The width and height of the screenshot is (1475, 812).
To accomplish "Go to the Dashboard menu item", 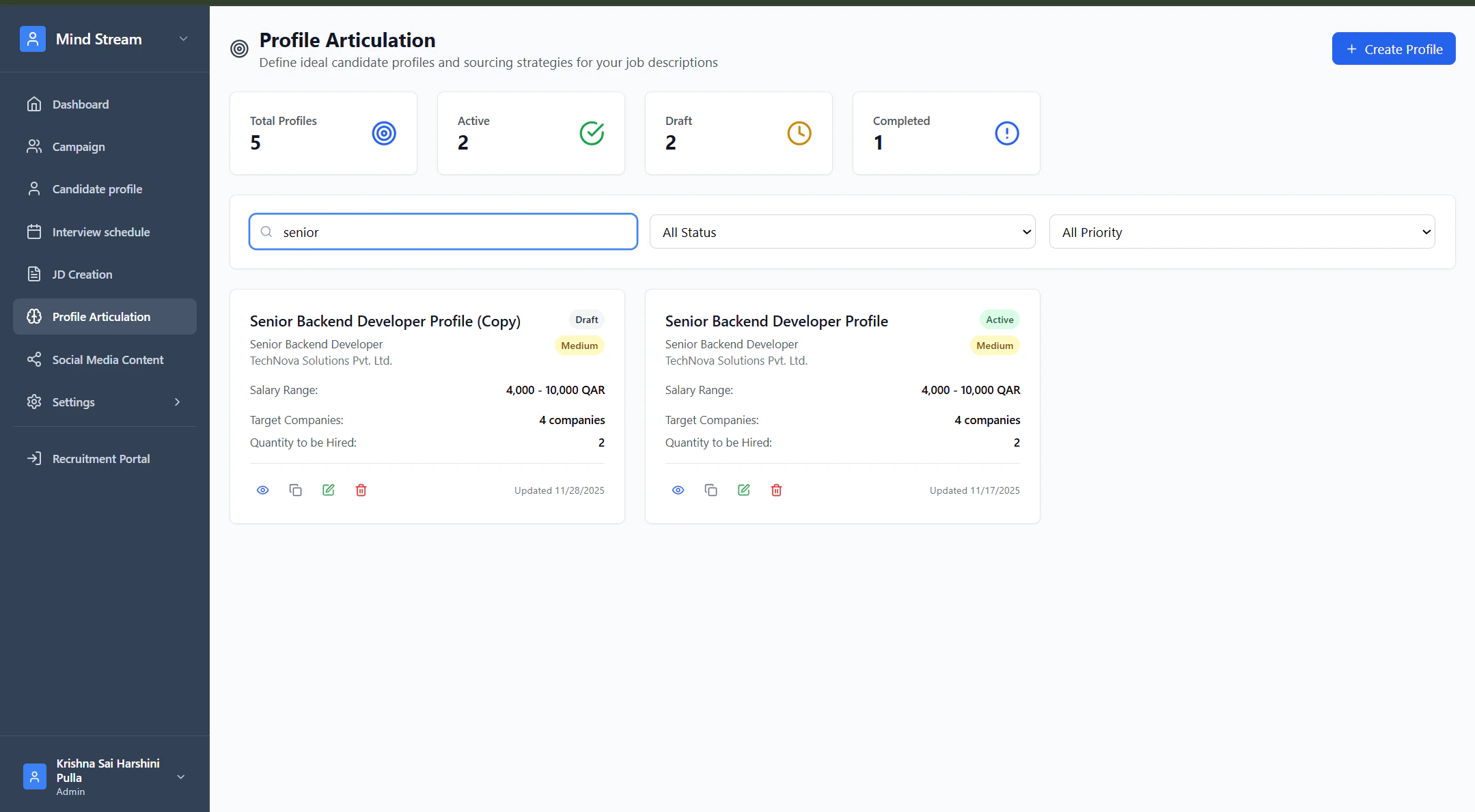I will (x=81, y=104).
